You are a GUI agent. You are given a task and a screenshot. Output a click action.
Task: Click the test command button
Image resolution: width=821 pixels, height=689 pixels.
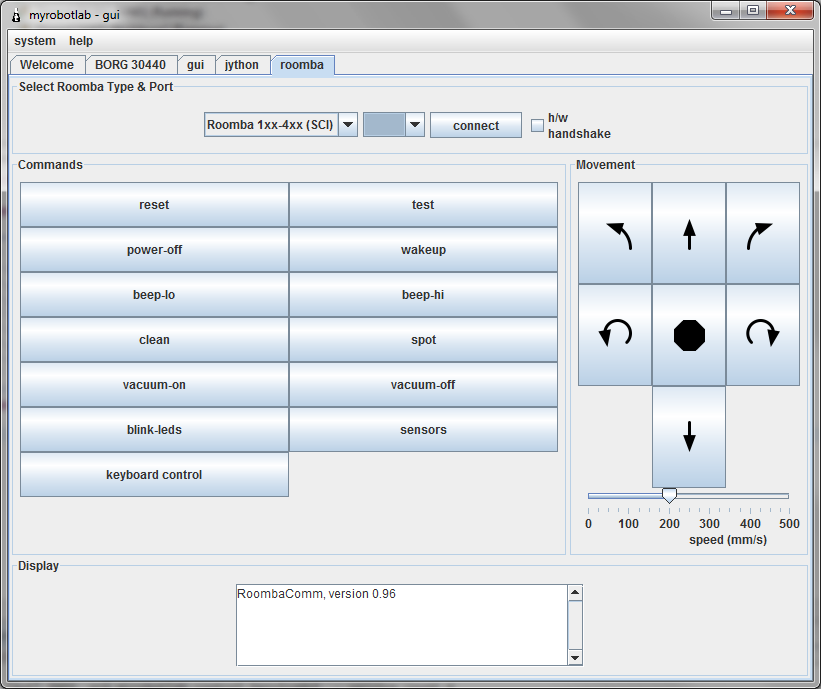pos(423,205)
